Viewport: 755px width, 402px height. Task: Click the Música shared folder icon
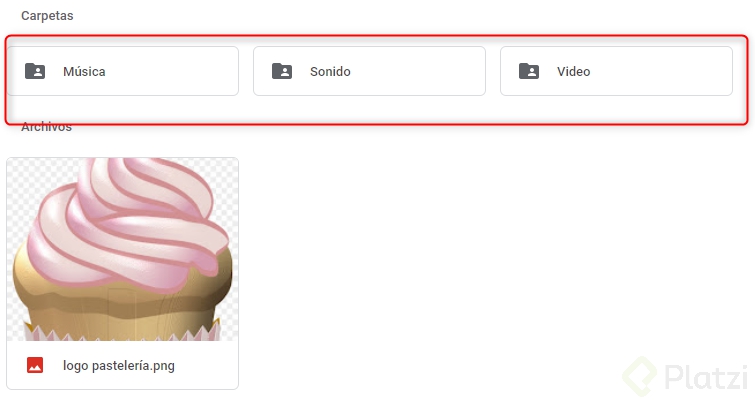pyautogui.click(x=35, y=71)
